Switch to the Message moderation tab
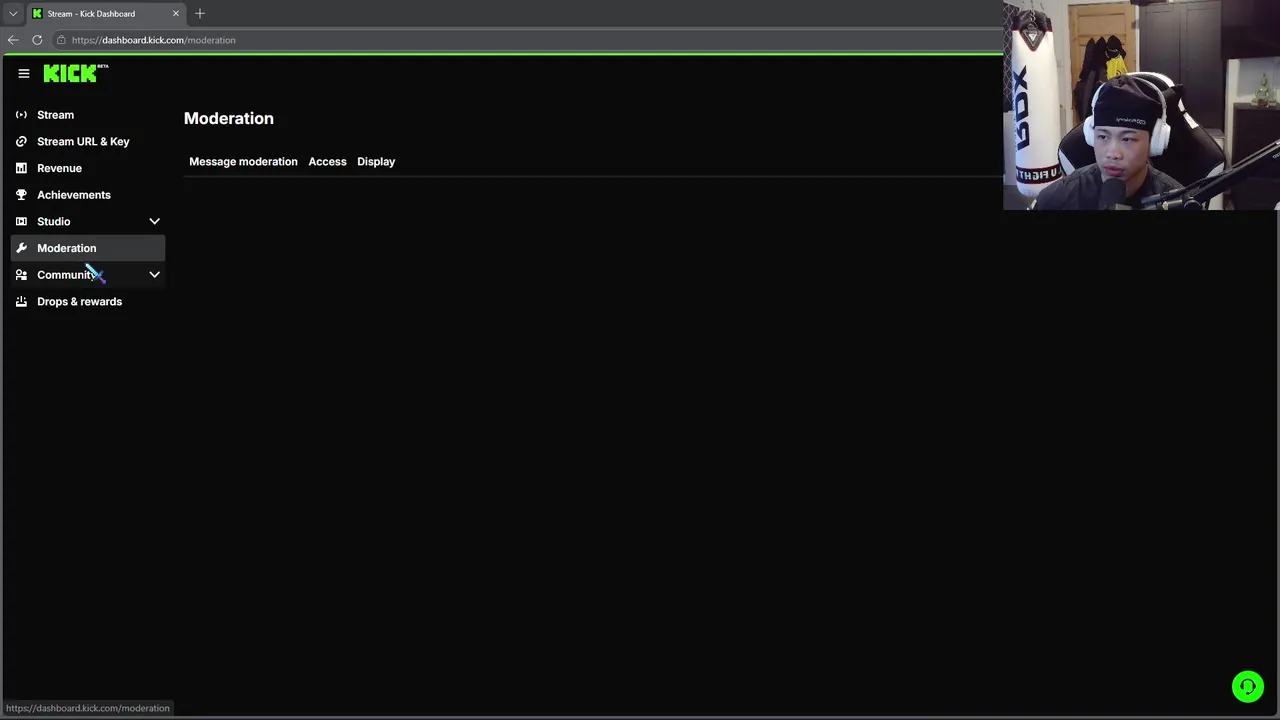 [x=243, y=161]
